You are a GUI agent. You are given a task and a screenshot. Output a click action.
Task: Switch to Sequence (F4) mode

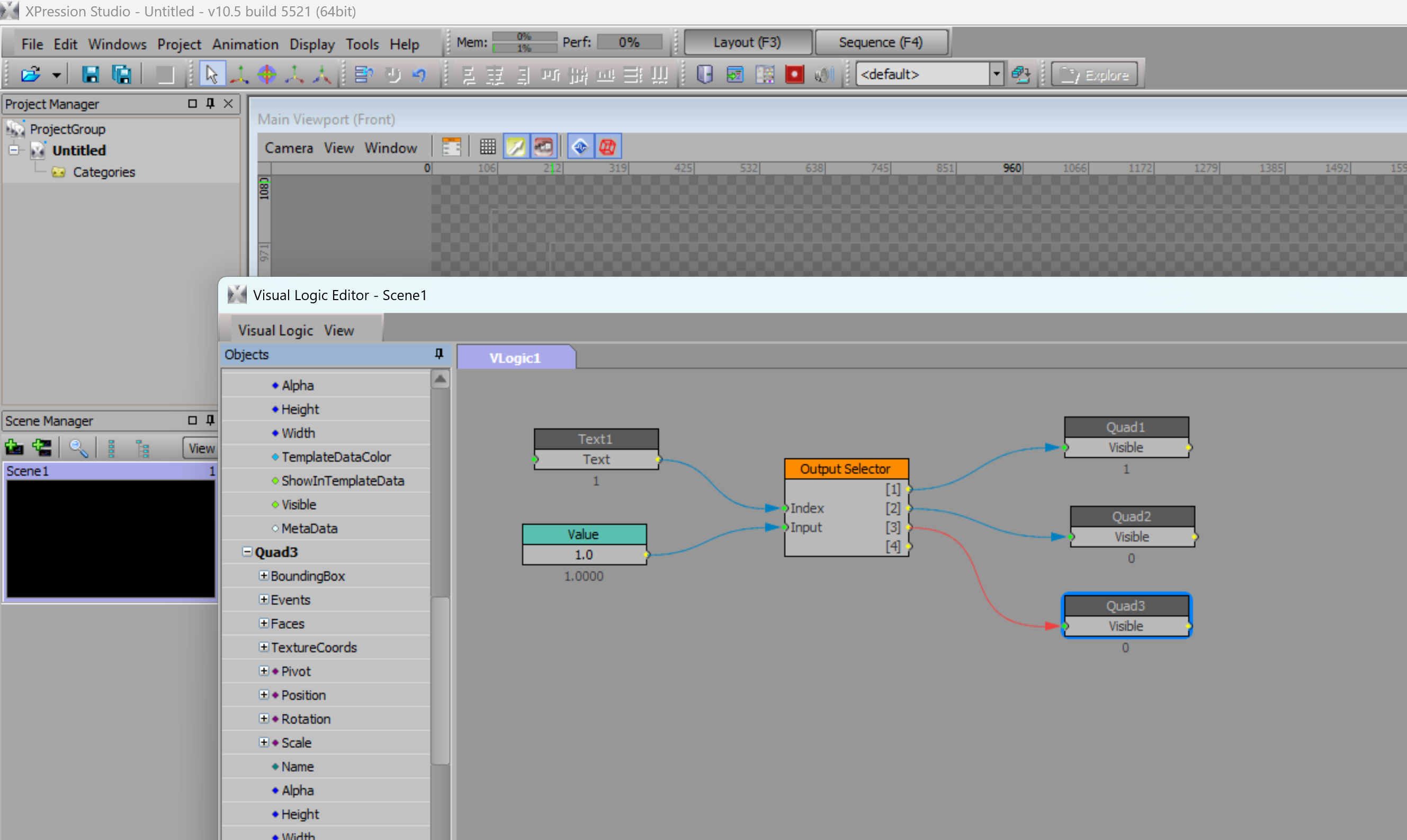[x=881, y=42]
